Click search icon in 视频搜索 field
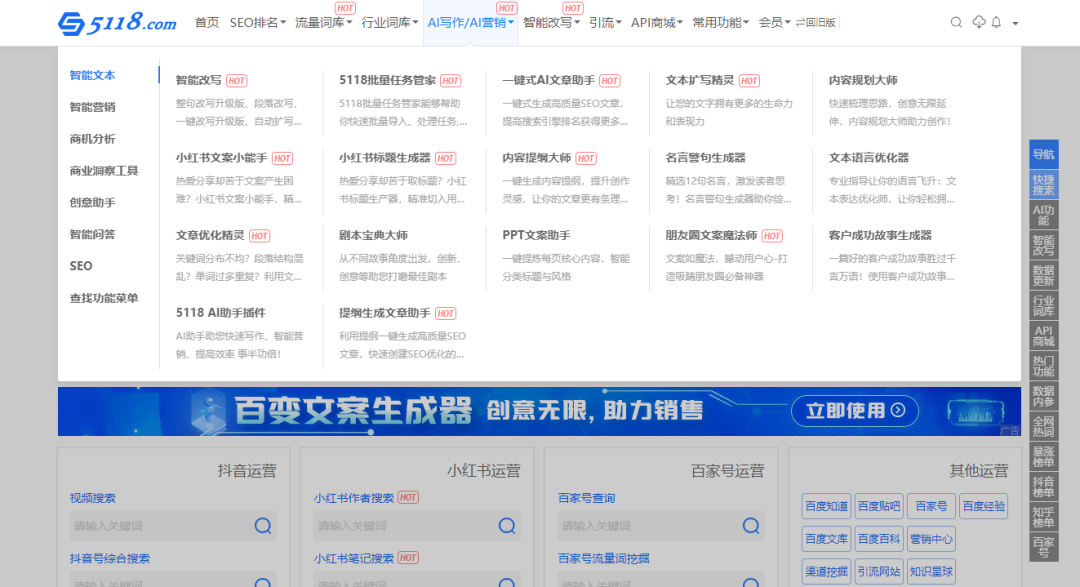Image resolution: width=1080 pixels, height=587 pixels. (x=262, y=526)
